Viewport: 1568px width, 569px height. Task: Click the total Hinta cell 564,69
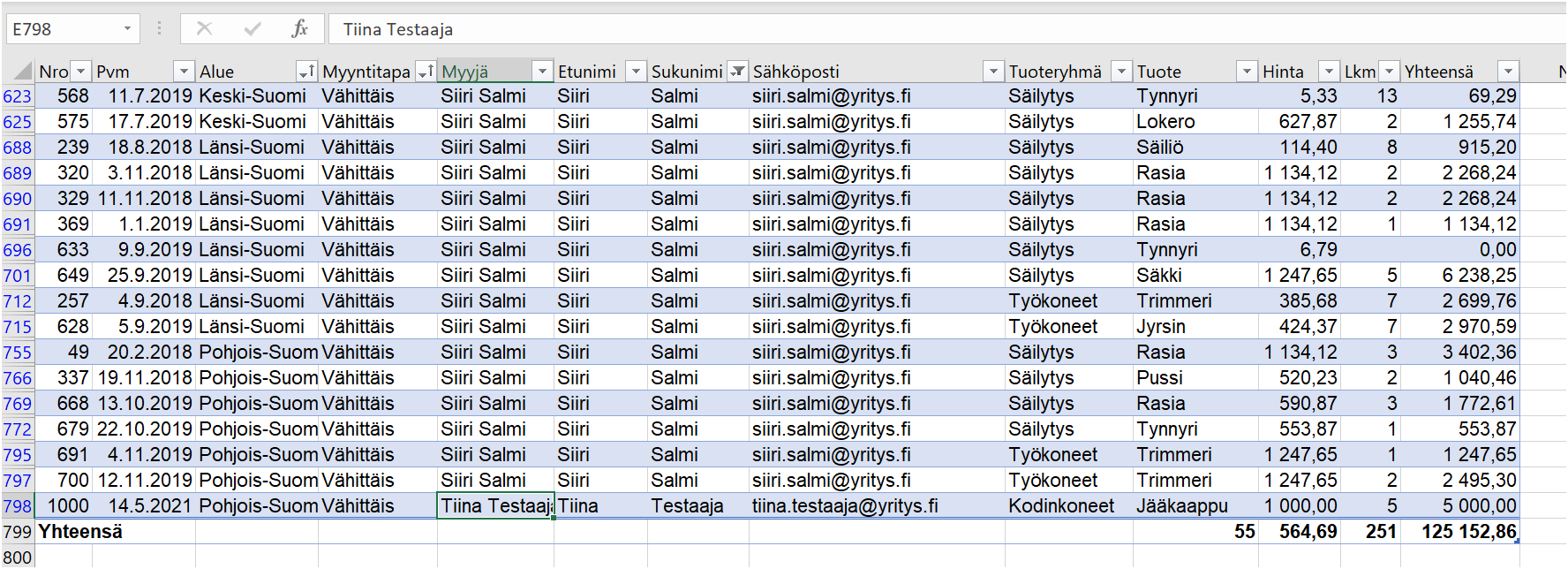[x=1300, y=532]
